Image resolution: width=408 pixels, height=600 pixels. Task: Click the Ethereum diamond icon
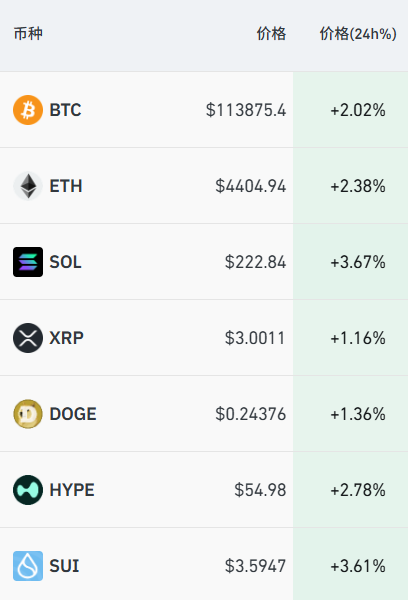click(28, 186)
